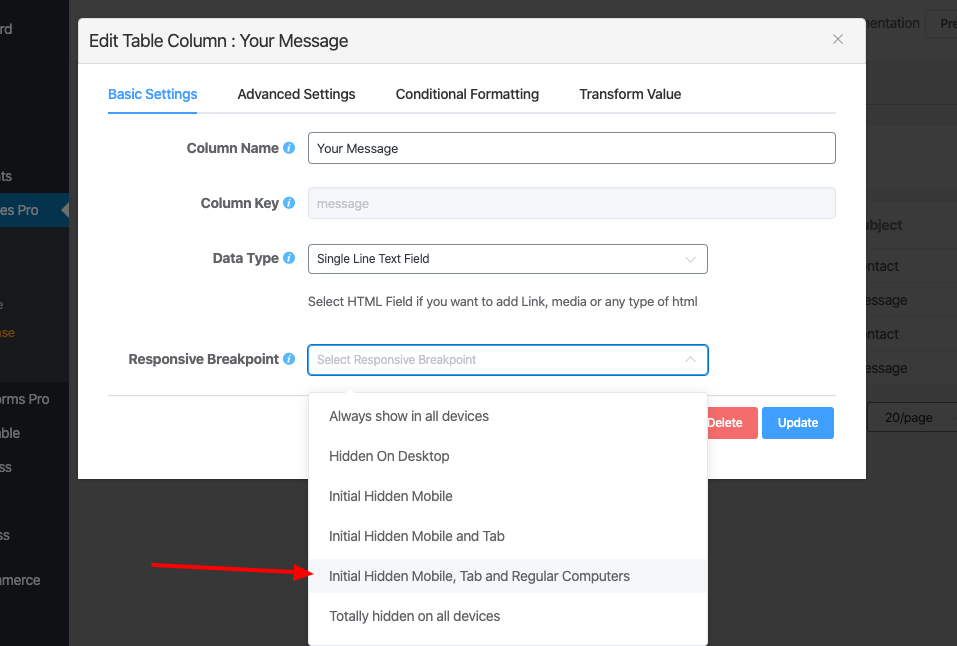Screen dimensions: 957x646
Task: Collapse the Responsive Breakpoint dropdown arrow
Action: pyautogui.click(x=690, y=360)
